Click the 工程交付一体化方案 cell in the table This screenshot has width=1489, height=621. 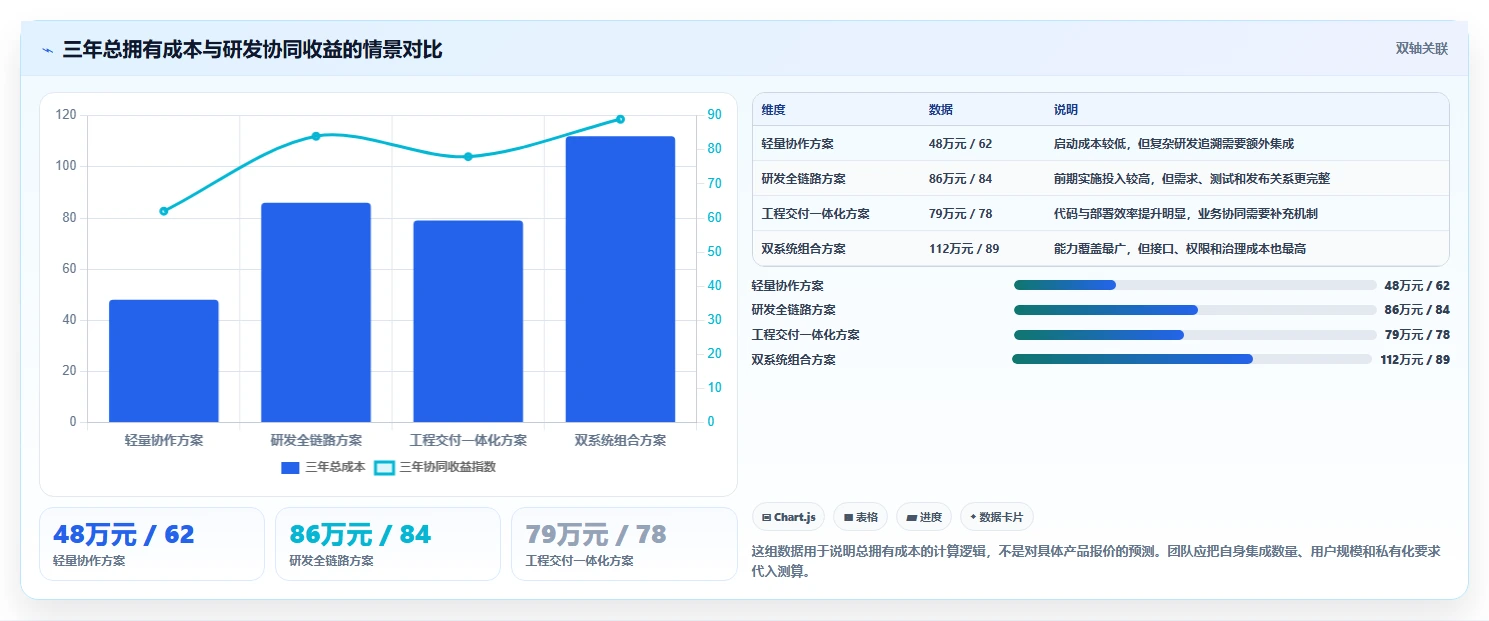[815, 214]
